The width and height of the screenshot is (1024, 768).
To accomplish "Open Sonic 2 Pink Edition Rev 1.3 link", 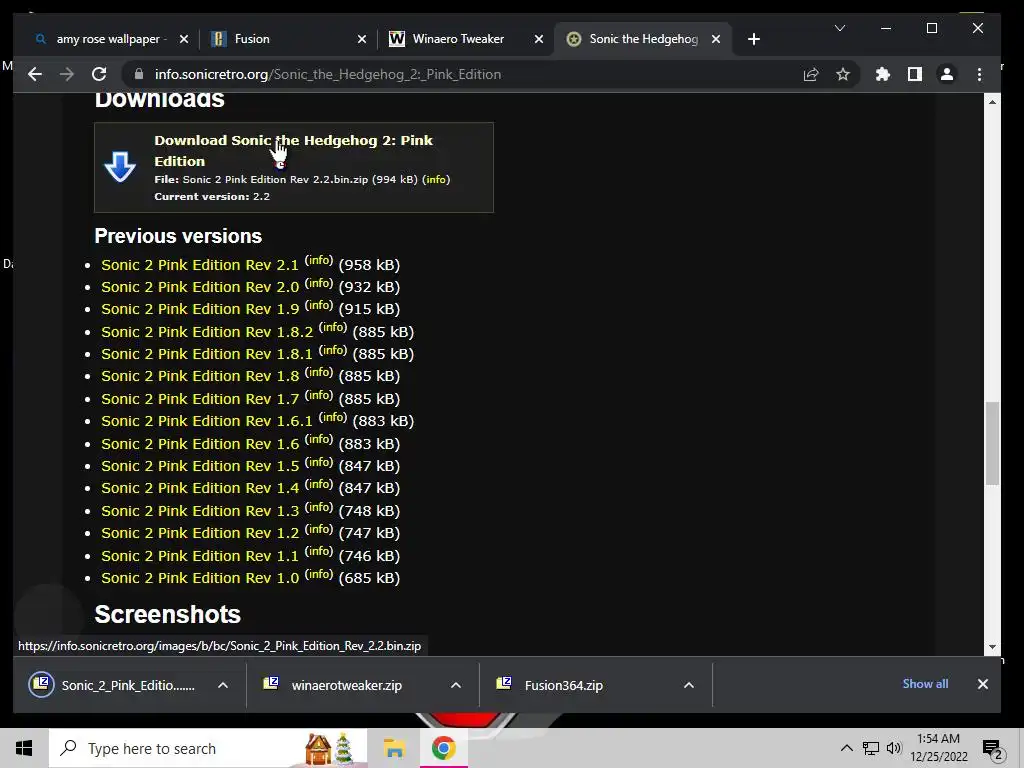I will point(200,511).
